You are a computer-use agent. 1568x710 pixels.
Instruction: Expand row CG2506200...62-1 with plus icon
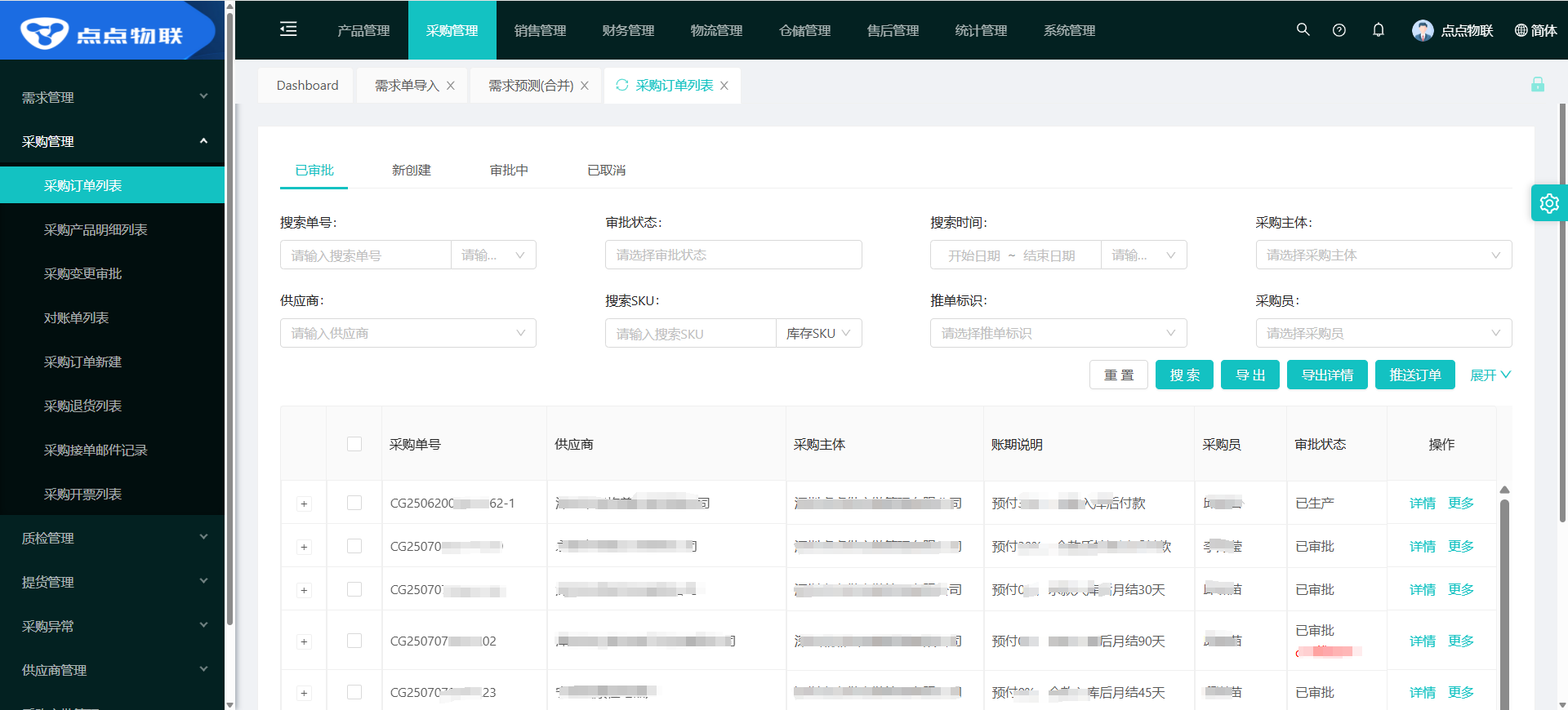click(x=304, y=504)
